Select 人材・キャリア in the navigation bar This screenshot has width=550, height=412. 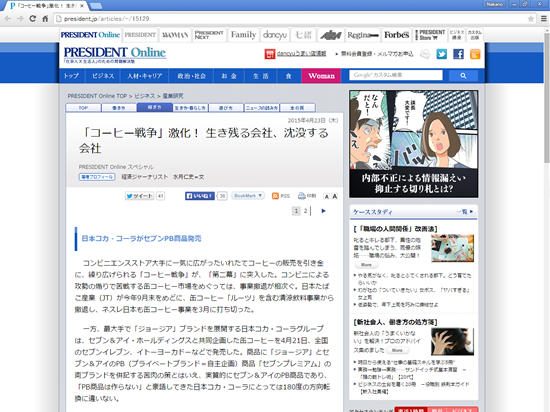(145, 76)
